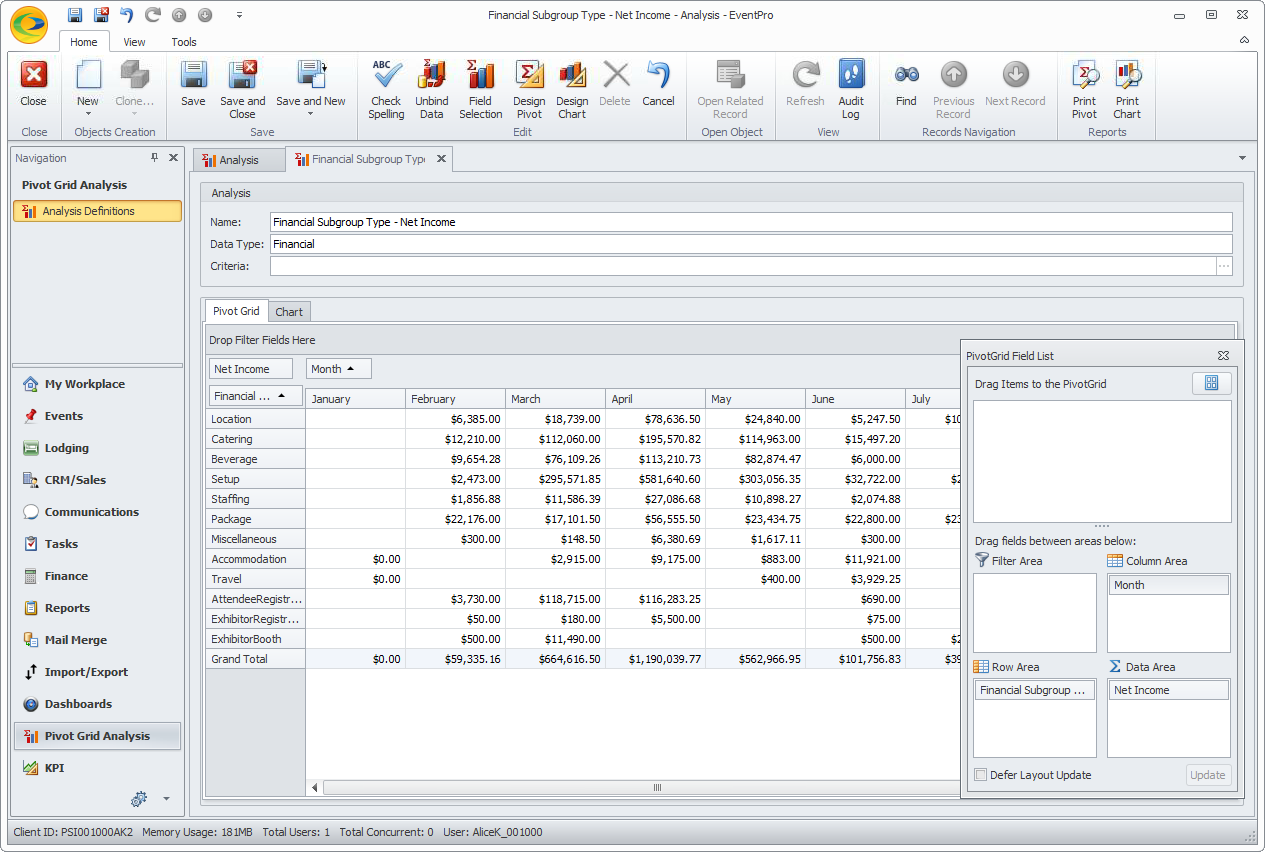Choose Save and Close in the ribbon
The image size is (1265, 852).
(x=243, y=89)
